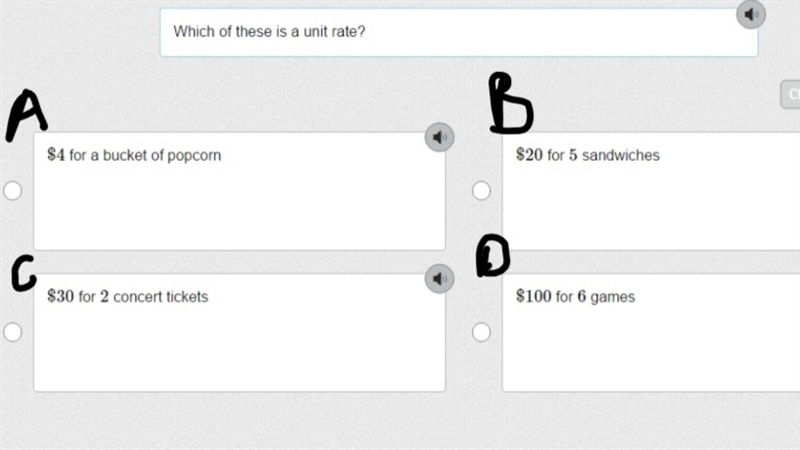
Task: Click the partially visible button at right edge
Action: pos(790,94)
